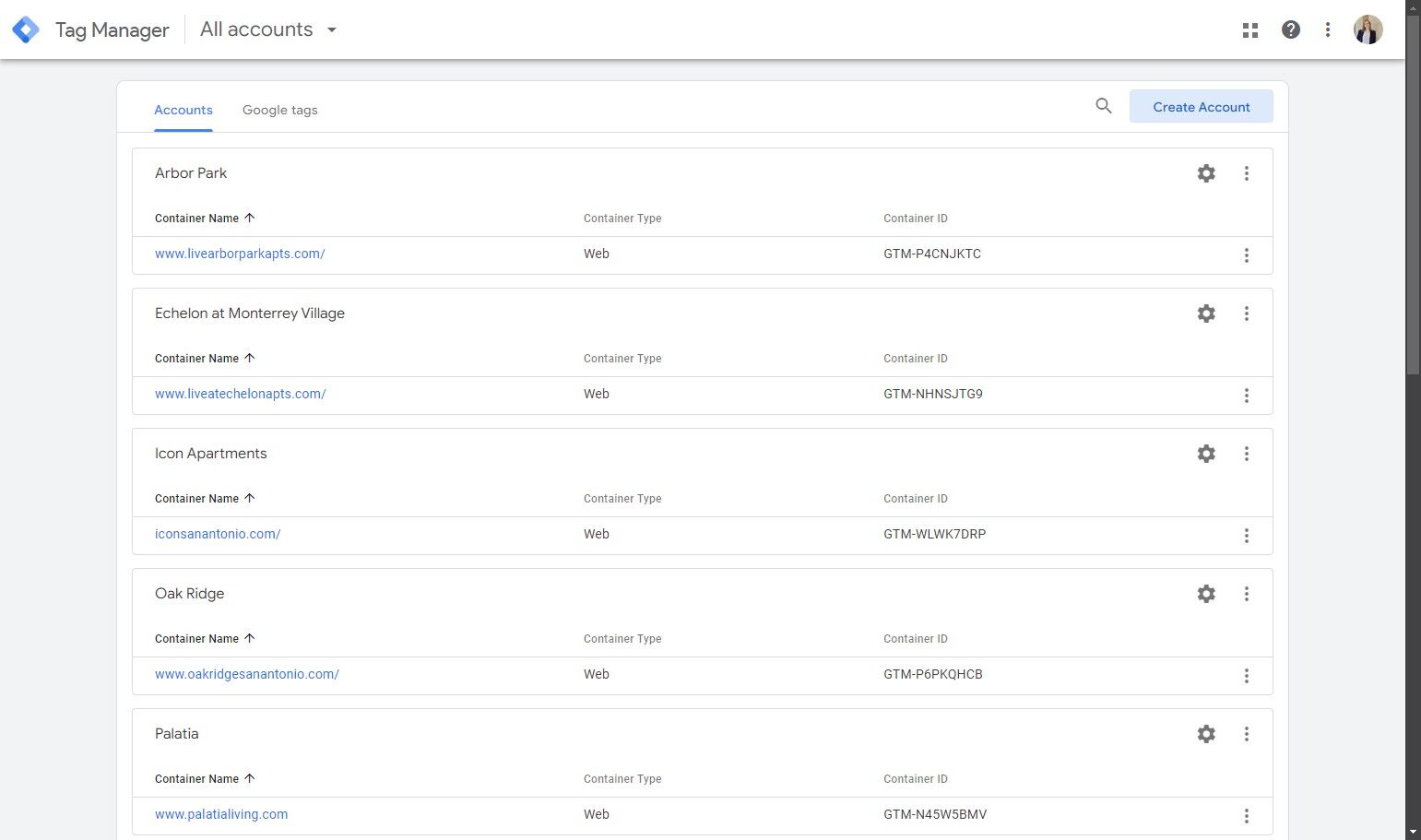The width and height of the screenshot is (1421, 840).
Task: Click the vertical scrollbar thumb
Action: (1413, 195)
